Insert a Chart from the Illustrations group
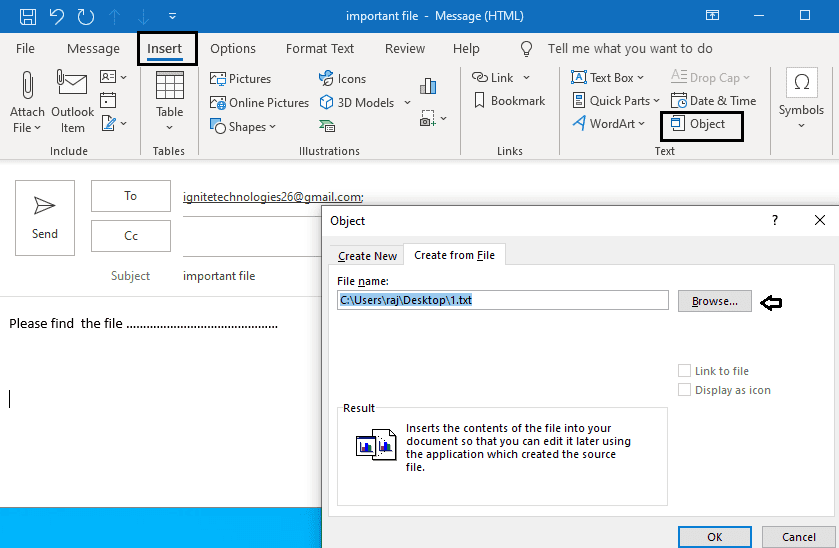The height and width of the screenshot is (548, 839). click(x=428, y=86)
